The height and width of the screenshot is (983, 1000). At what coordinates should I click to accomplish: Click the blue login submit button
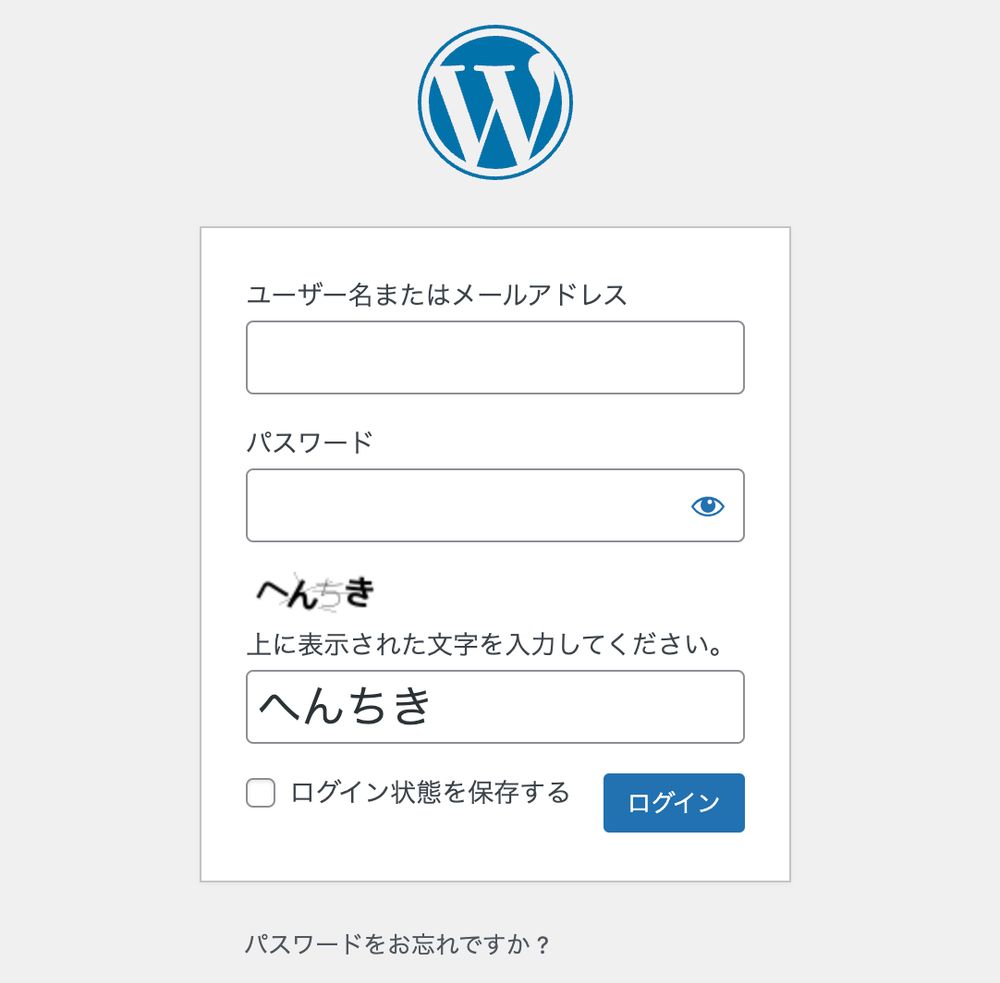point(673,803)
